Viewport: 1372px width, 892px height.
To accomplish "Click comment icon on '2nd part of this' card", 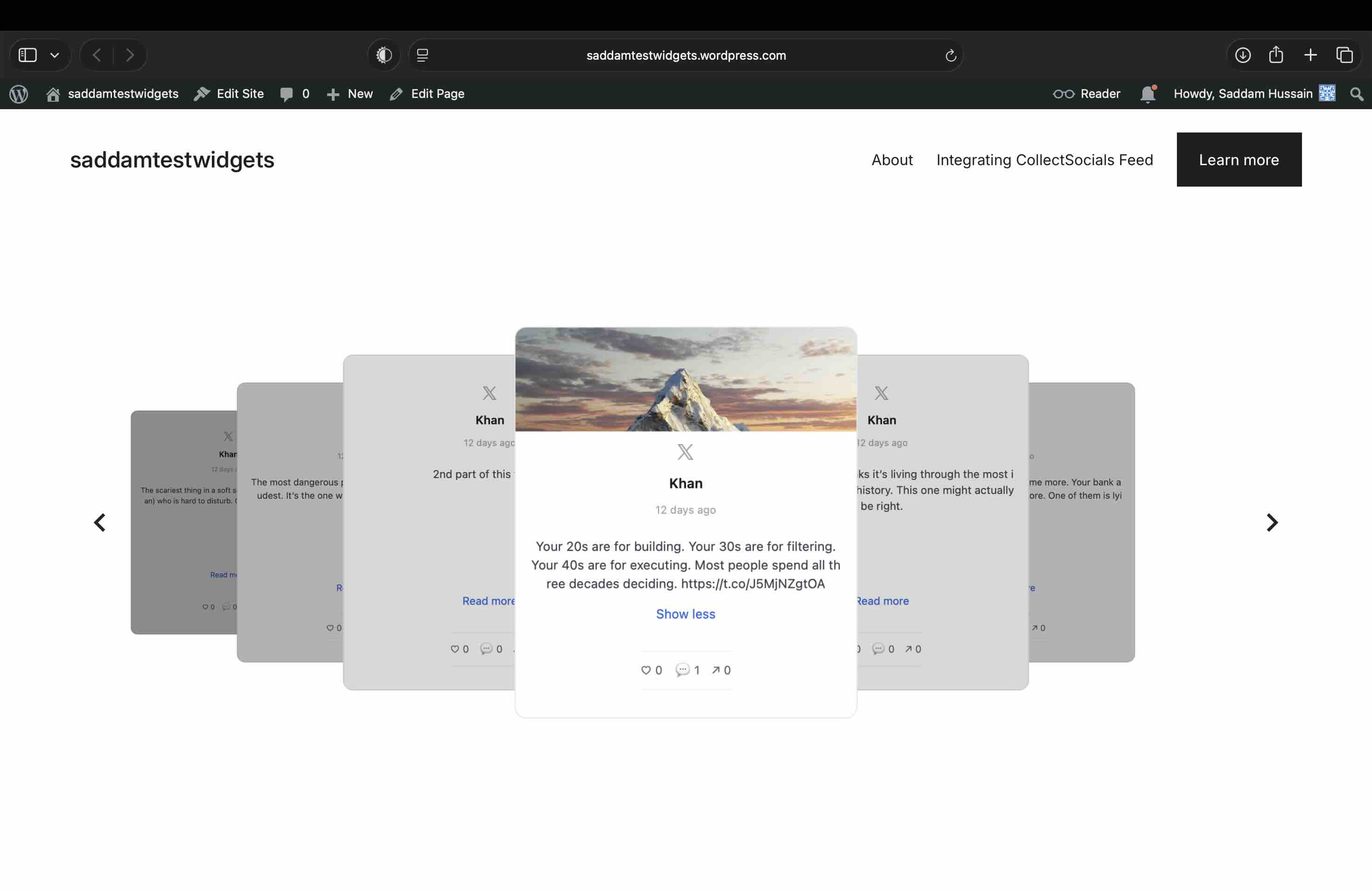I will click(487, 649).
